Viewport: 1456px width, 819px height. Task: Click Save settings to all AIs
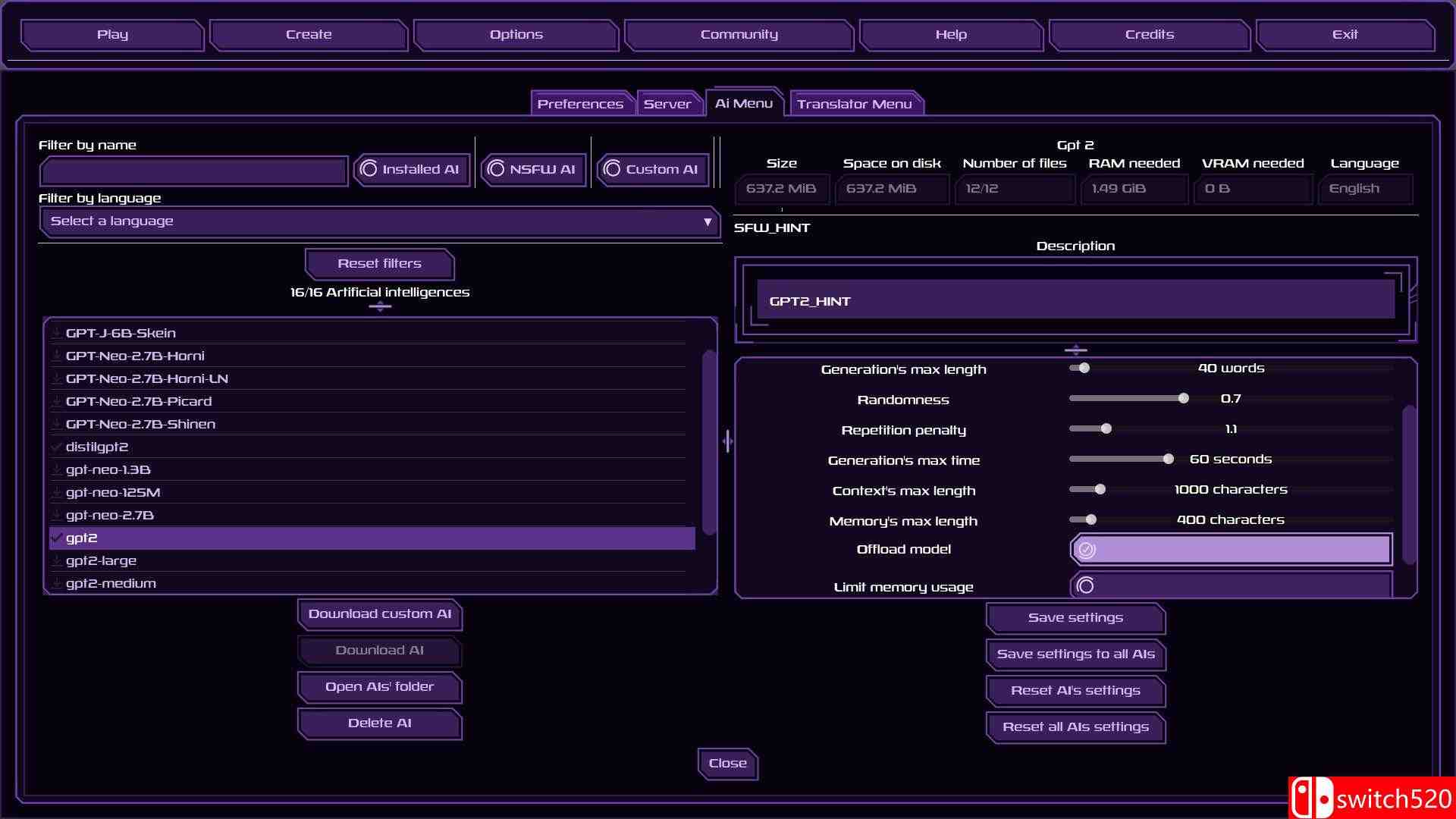(1075, 654)
